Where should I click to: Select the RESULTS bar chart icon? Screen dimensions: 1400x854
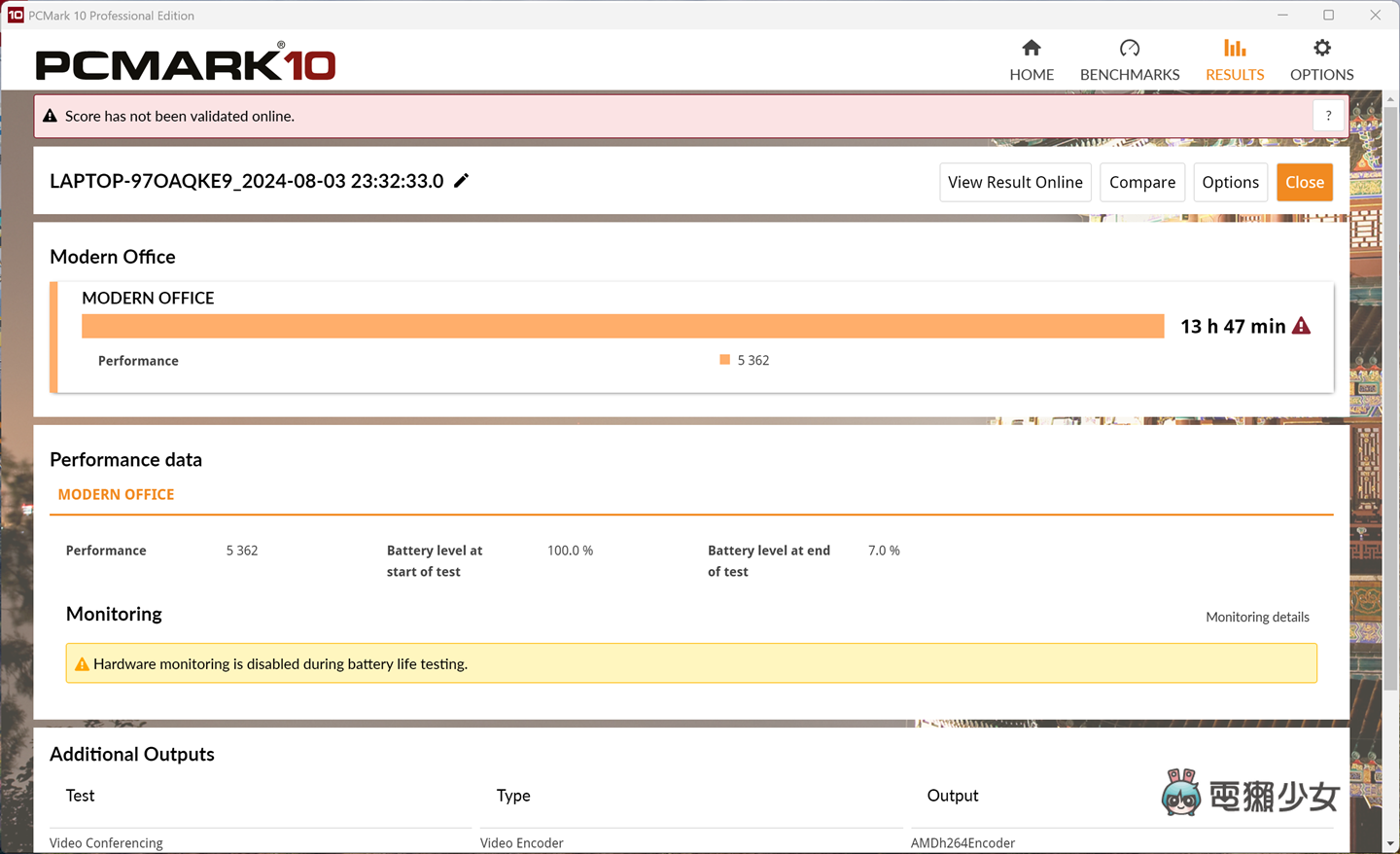[x=1235, y=48]
